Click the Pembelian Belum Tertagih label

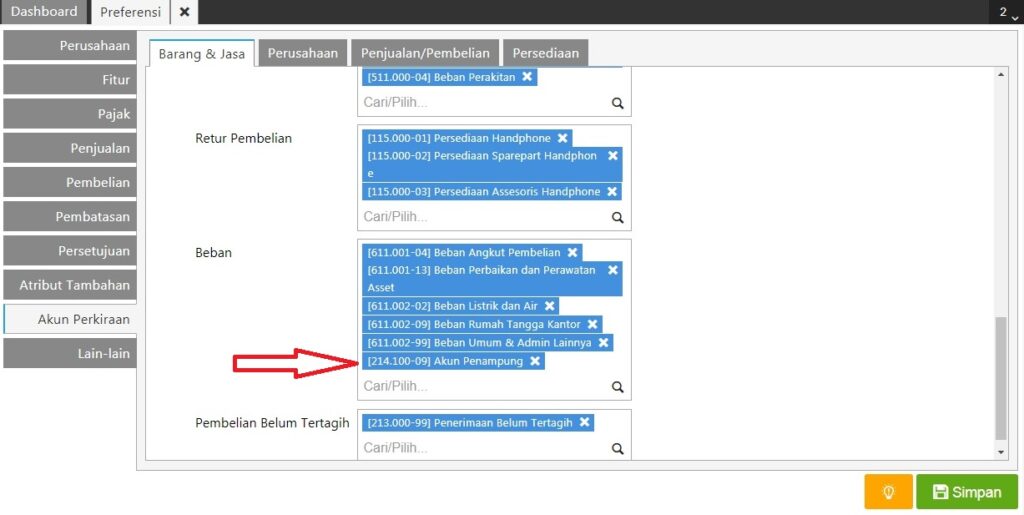(272, 423)
